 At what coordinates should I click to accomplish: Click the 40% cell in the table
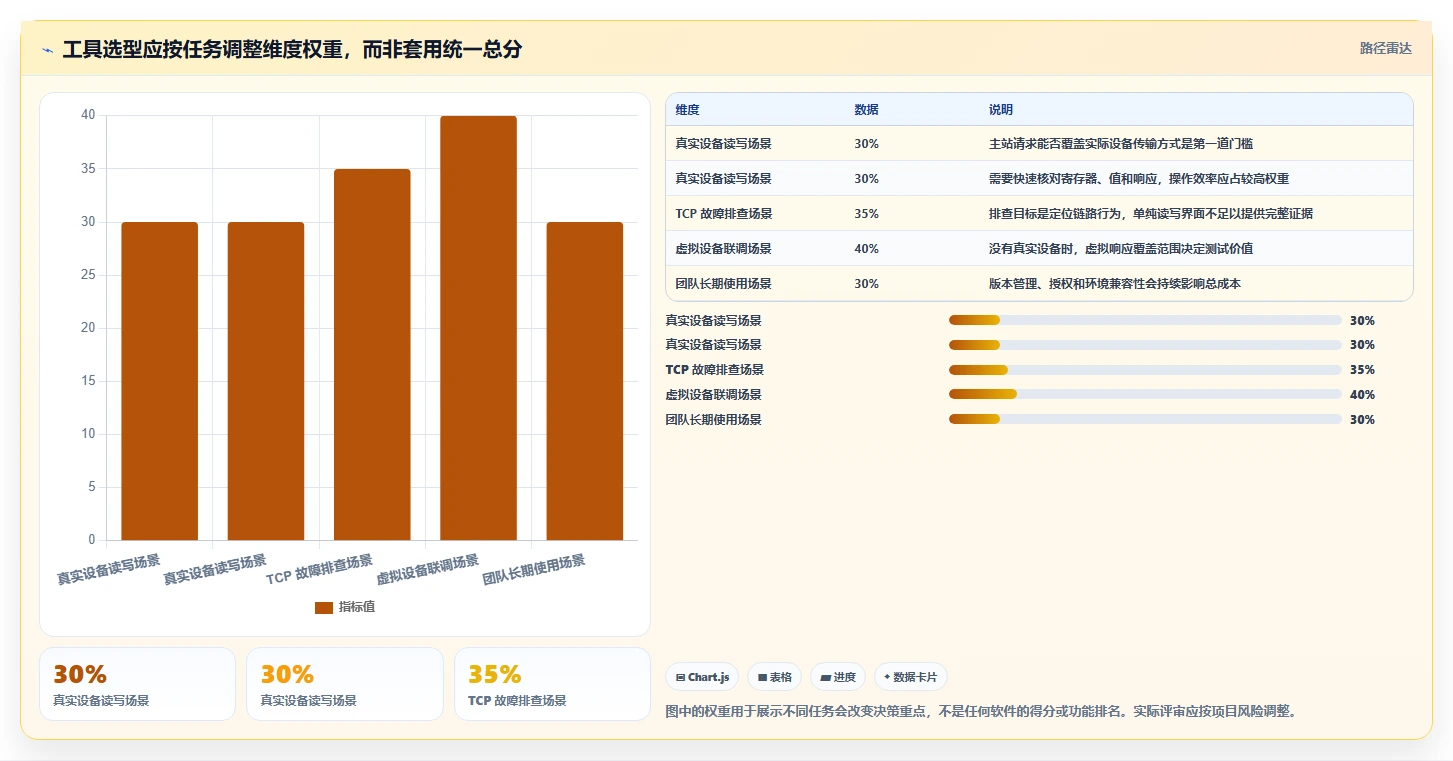(x=866, y=249)
